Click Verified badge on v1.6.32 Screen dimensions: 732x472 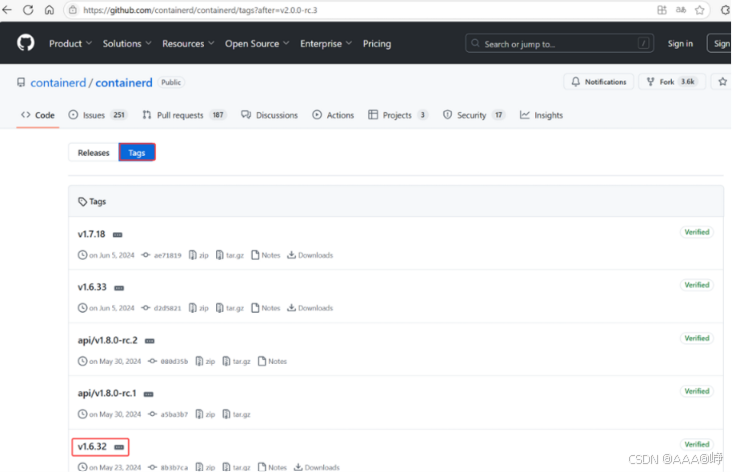tap(697, 444)
